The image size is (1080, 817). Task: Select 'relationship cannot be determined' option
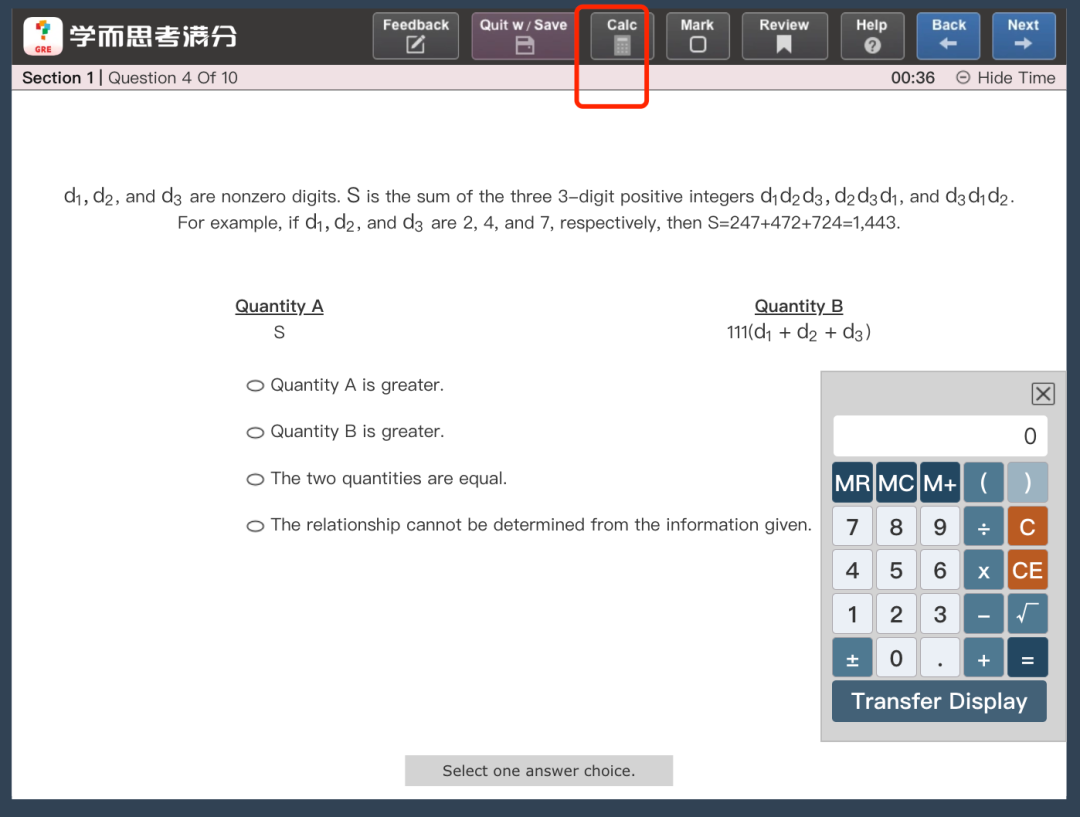click(256, 526)
